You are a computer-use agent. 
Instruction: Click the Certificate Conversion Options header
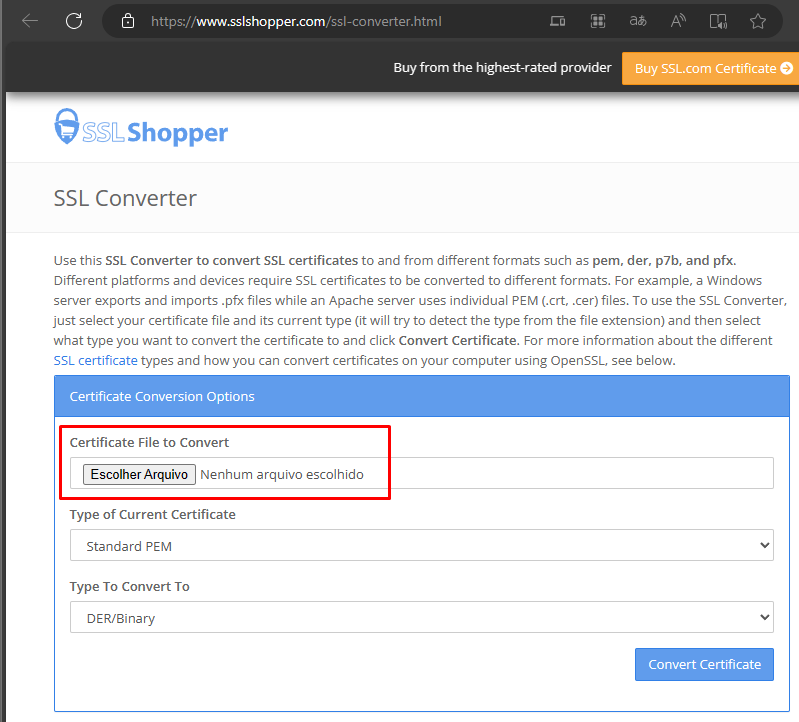422,396
